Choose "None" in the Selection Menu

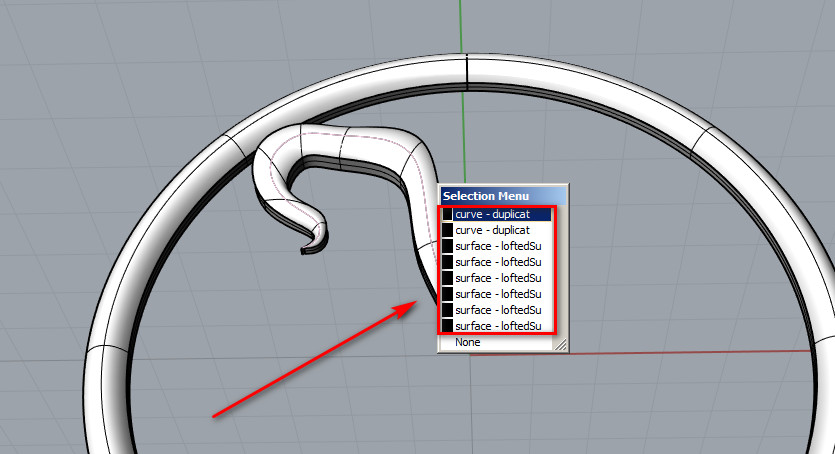click(496, 342)
